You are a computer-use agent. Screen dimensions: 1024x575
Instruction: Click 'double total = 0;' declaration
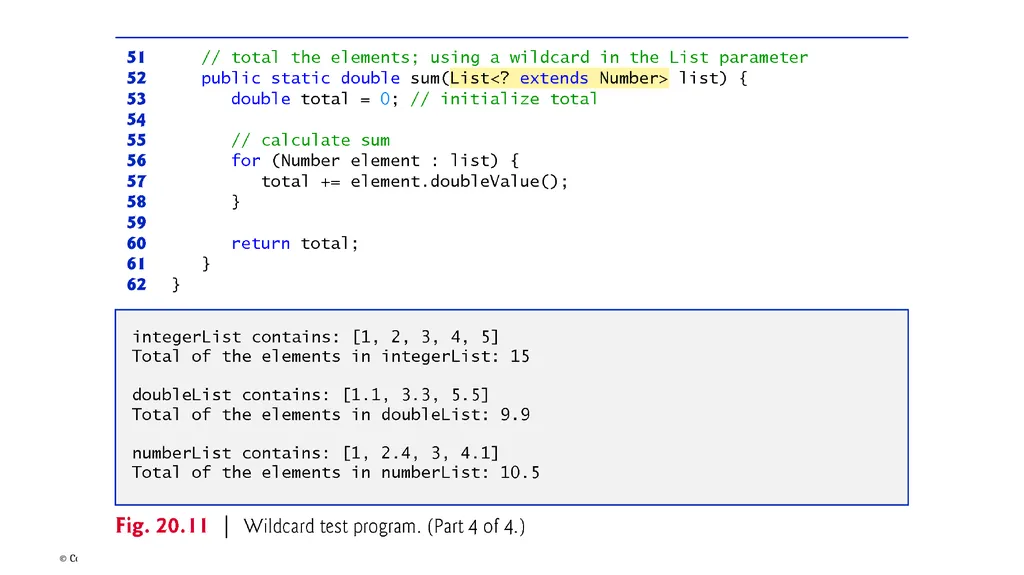tap(314, 99)
